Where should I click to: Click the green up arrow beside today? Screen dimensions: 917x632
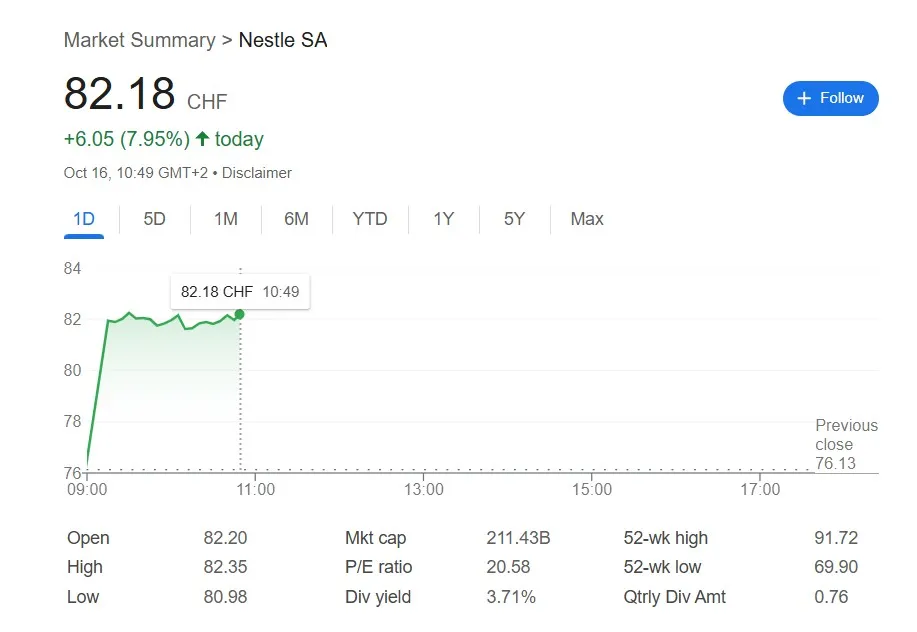pos(202,139)
